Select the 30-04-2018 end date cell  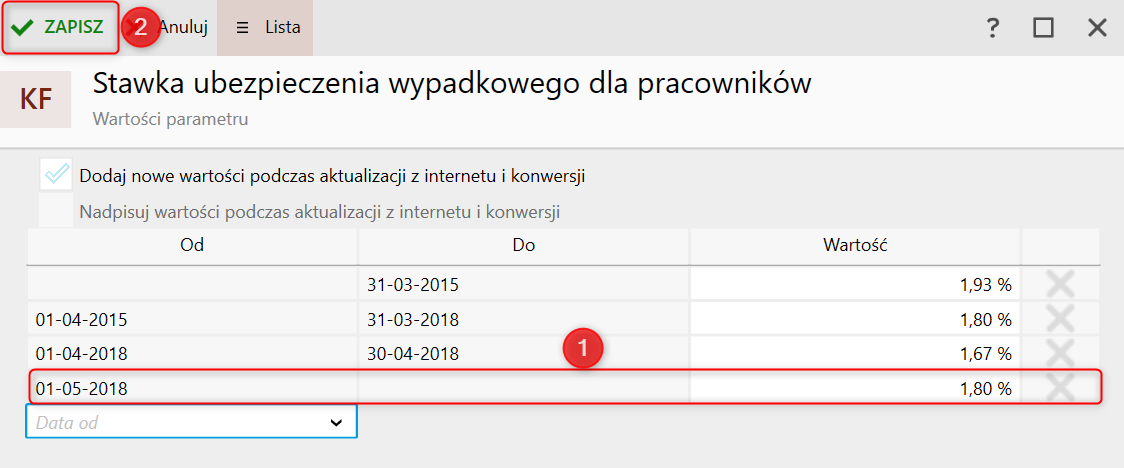point(524,354)
